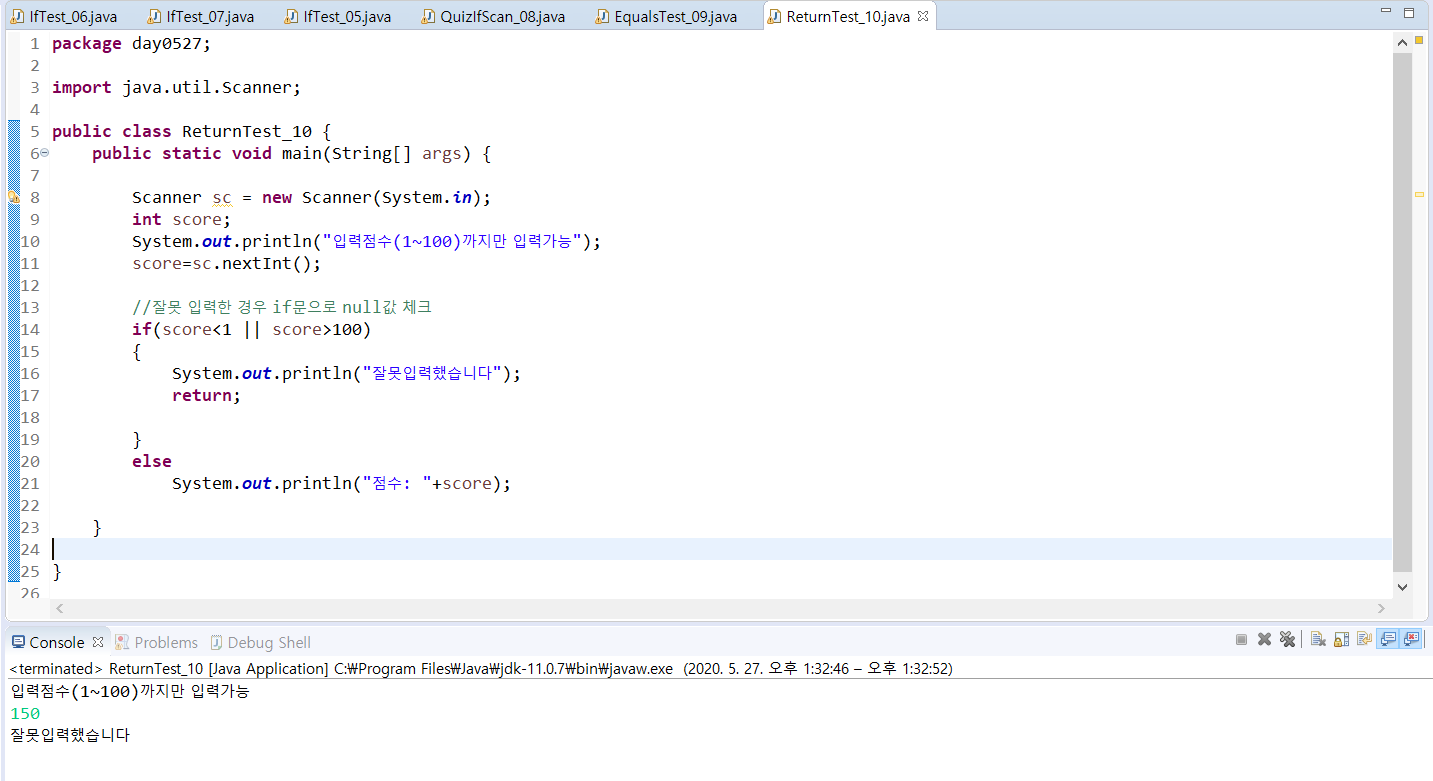Click the editor horizontal scrollbar right arrow
Viewport: 1433px width, 781px height.
coord(1381,608)
